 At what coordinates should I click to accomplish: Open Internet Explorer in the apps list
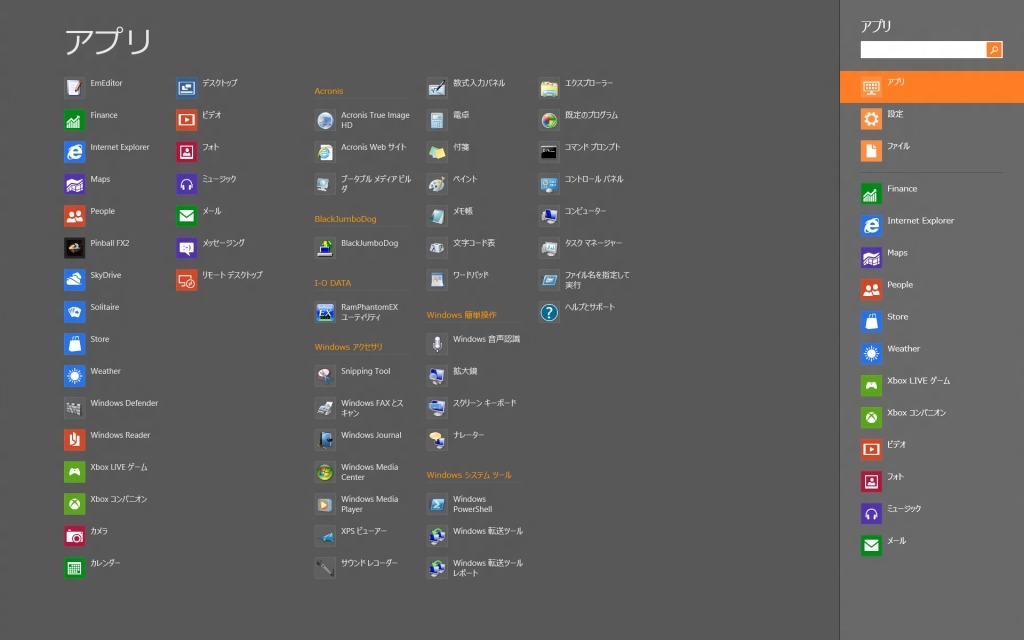pyautogui.click(x=74, y=152)
